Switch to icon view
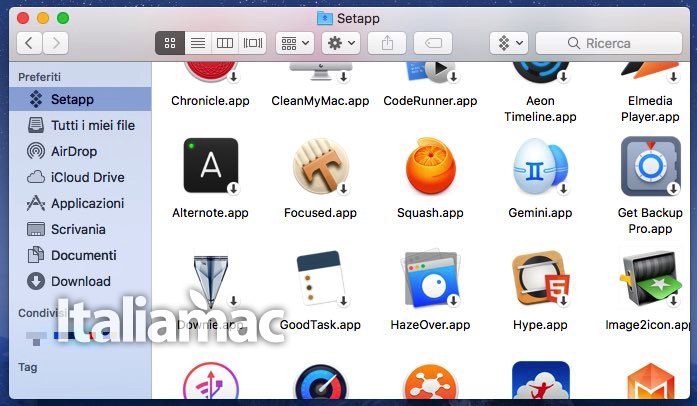Image resolution: width=697 pixels, height=406 pixels. click(x=170, y=43)
